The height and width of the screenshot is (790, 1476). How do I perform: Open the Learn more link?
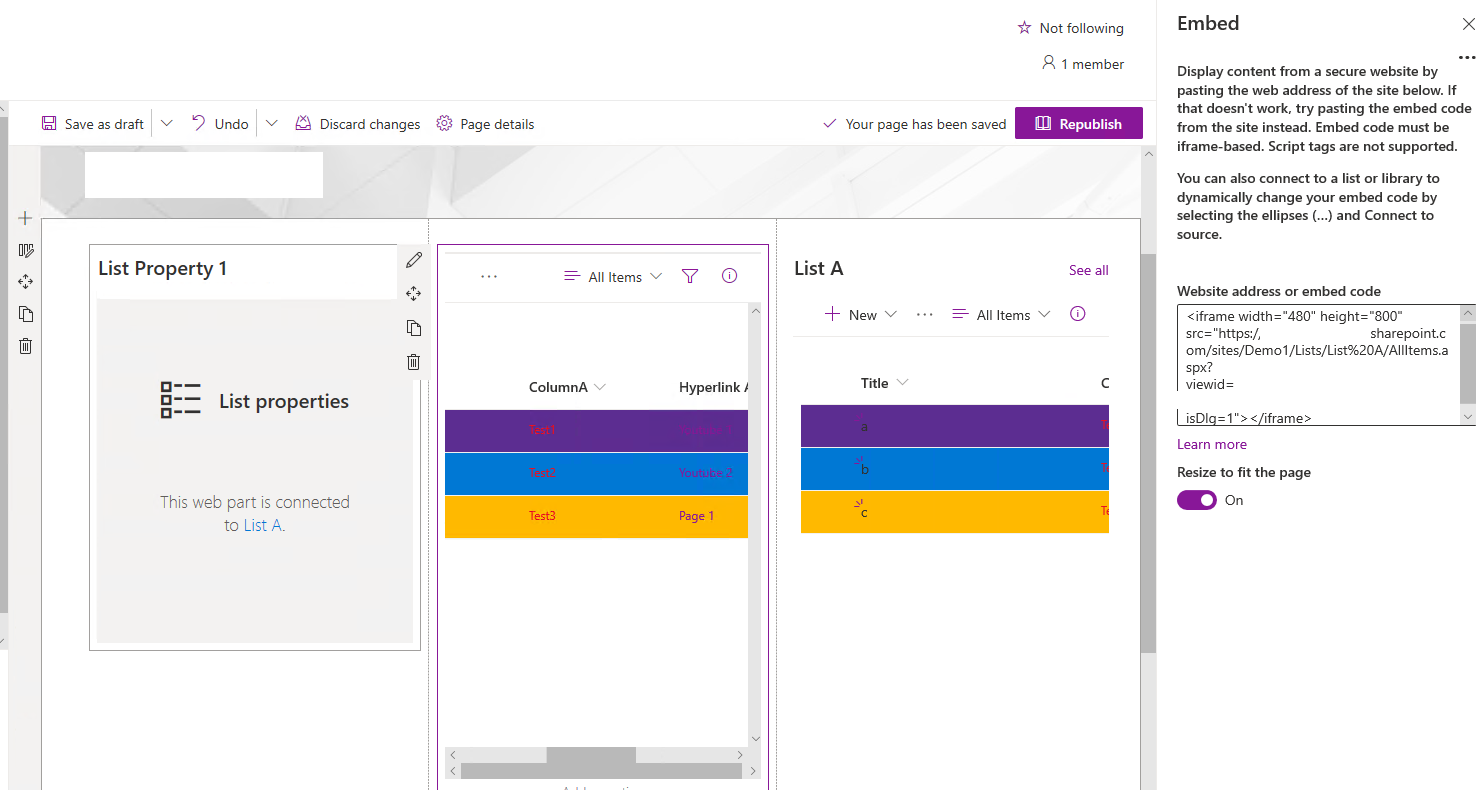click(x=1212, y=444)
